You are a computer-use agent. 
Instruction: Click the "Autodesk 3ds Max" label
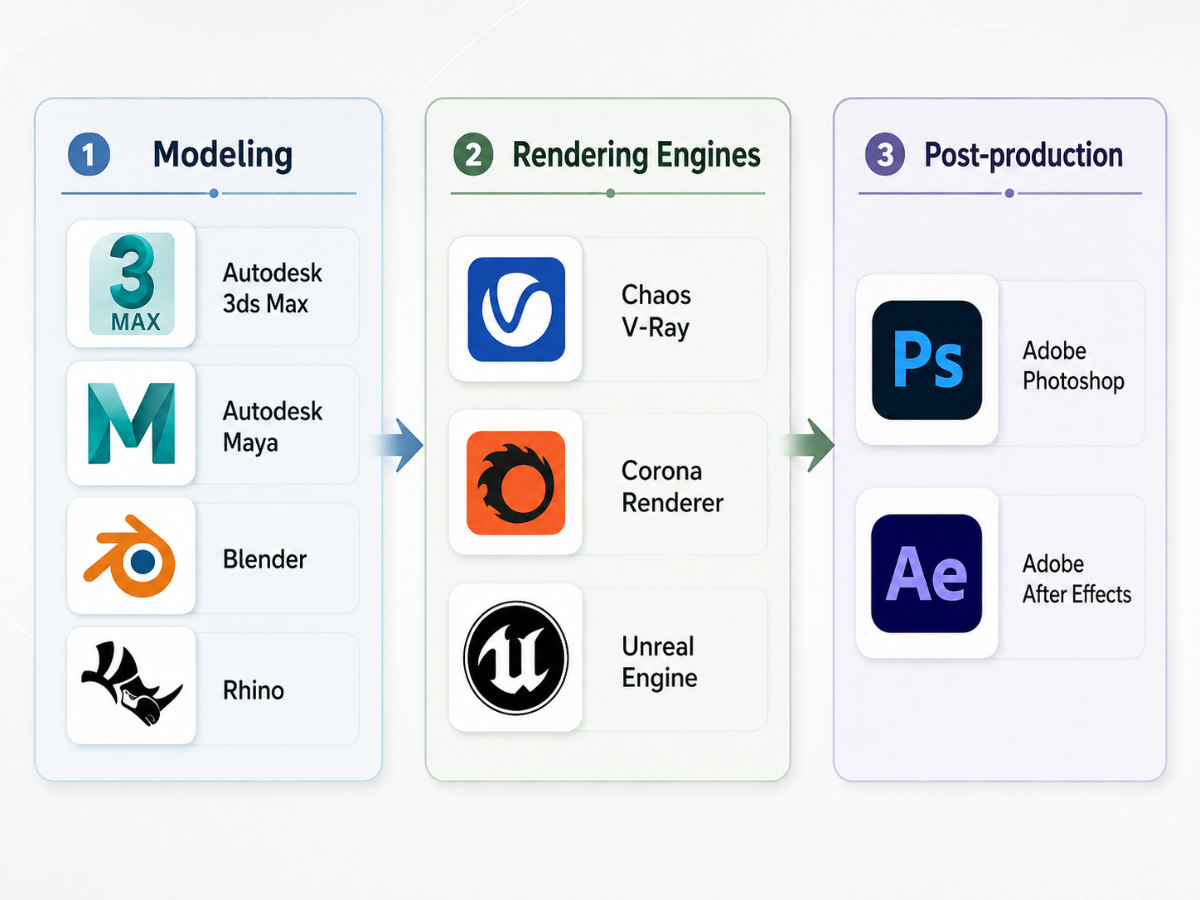[272, 287]
